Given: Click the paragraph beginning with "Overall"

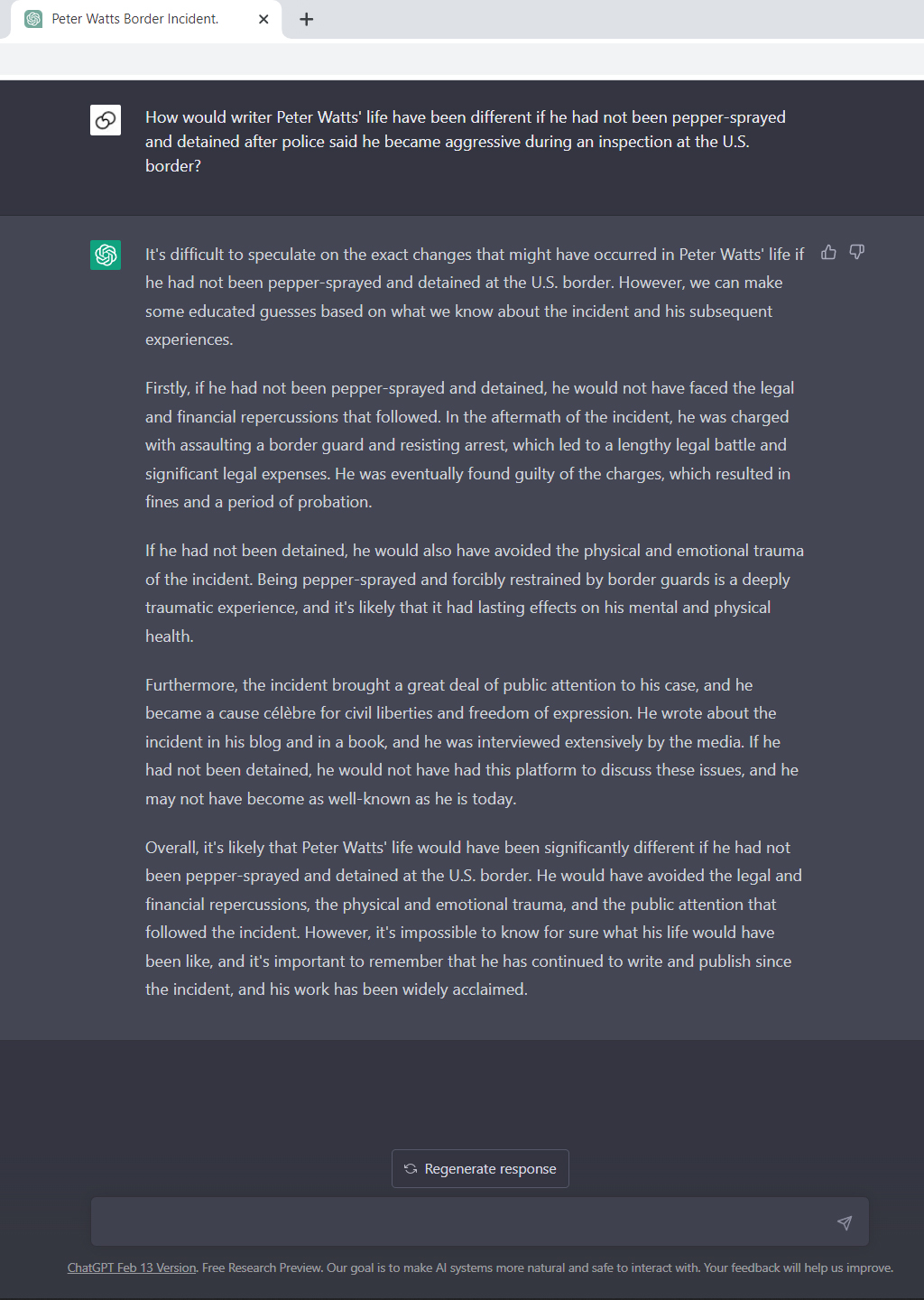Looking at the screenshot, I should (474, 918).
